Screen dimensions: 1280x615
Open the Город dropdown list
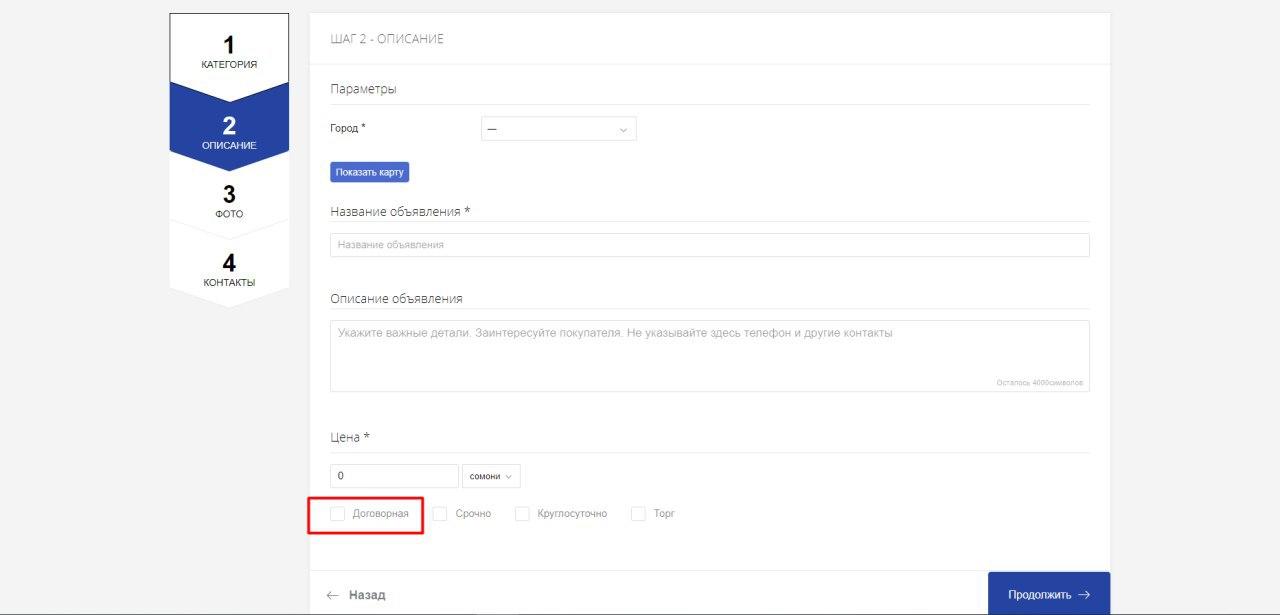click(558, 129)
